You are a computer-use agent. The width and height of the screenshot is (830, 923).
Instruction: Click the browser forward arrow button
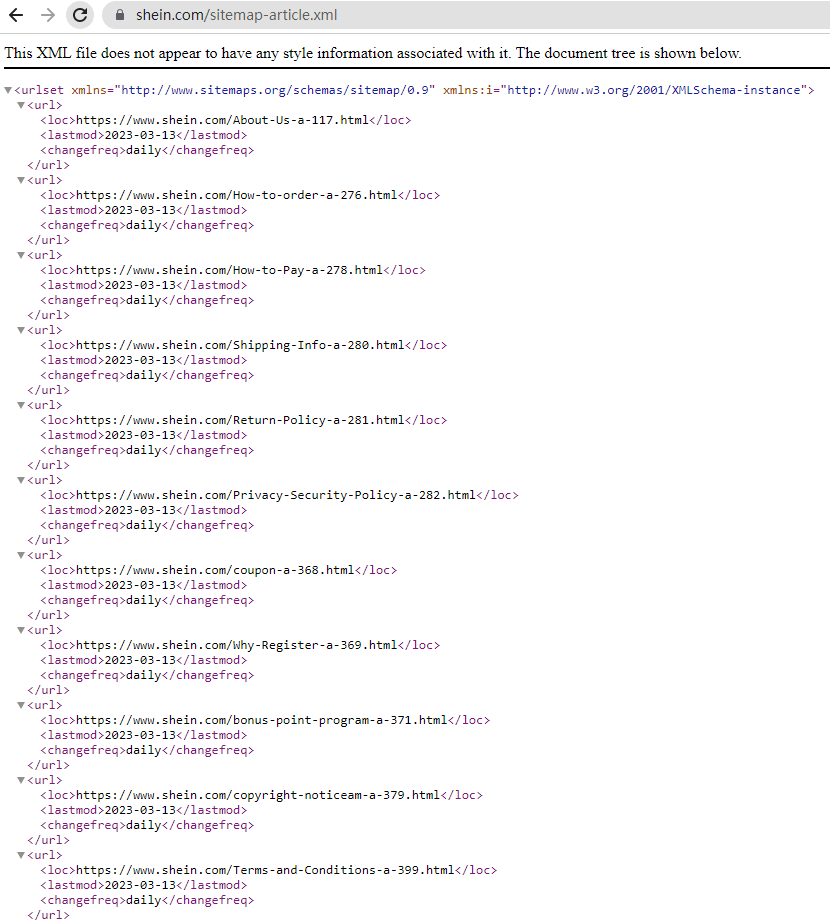pos(47,15)
